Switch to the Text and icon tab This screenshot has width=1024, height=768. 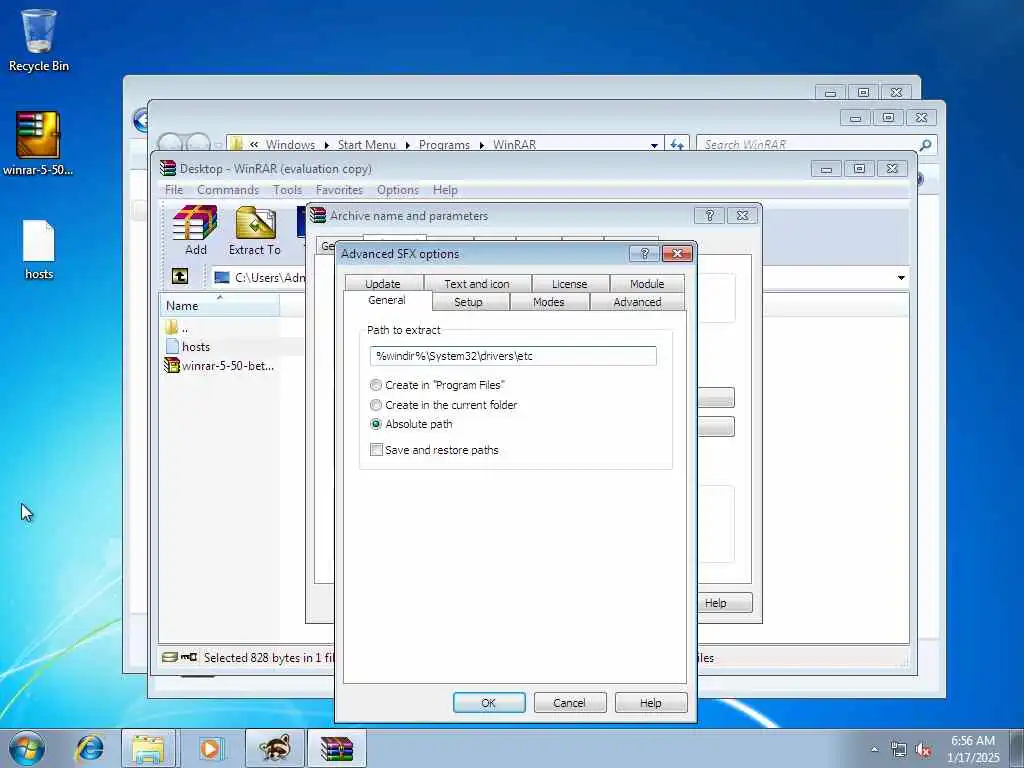(x=477, y=283)
